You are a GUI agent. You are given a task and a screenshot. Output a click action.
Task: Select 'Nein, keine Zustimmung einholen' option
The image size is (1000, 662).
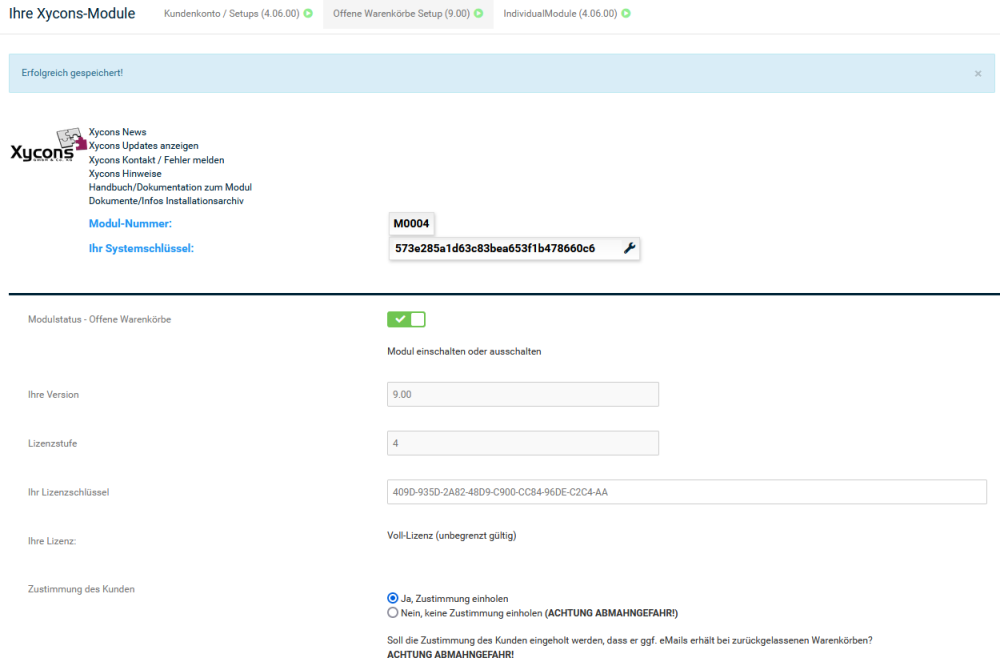393,612
